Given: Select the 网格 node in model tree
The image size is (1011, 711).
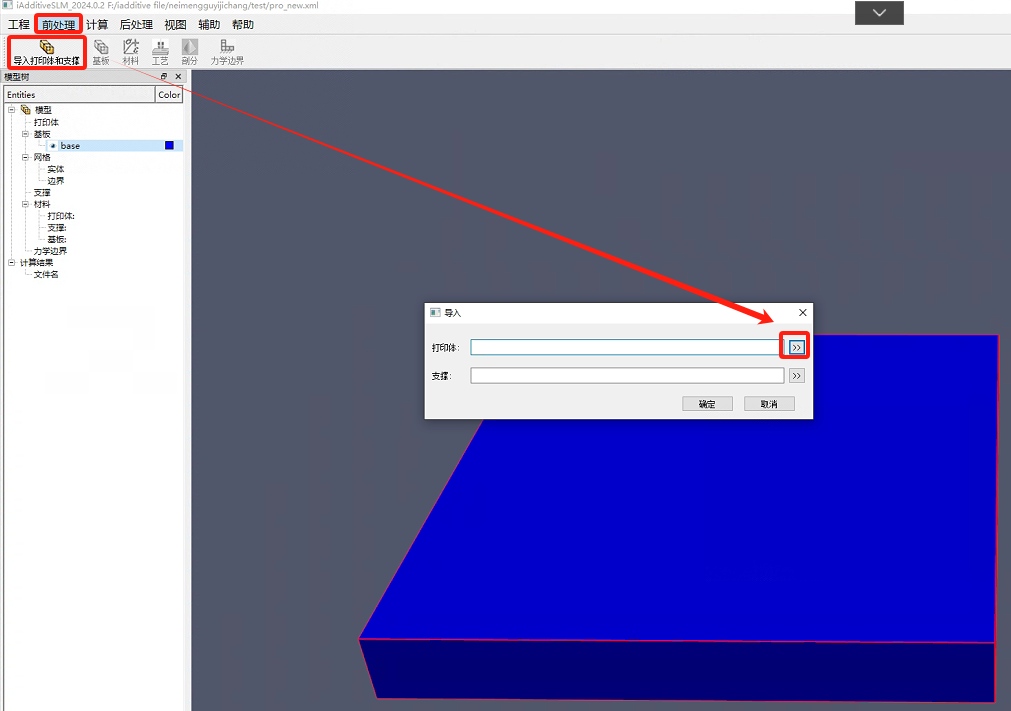Looking at the screenshot, I should pos(42,157).
